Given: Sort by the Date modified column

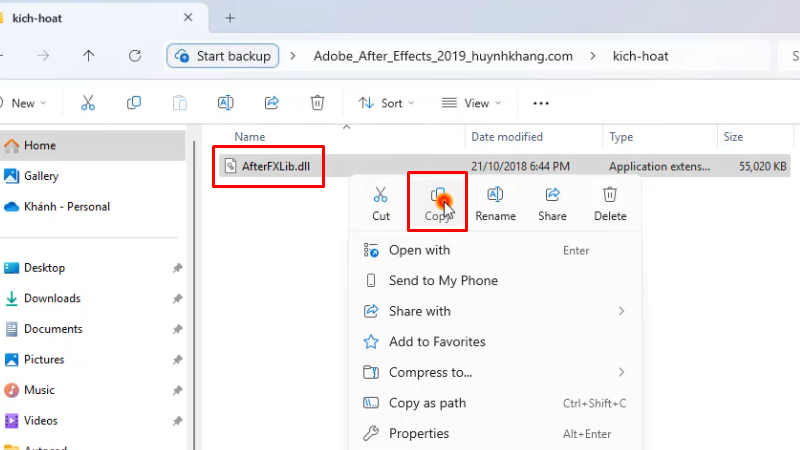Looking at the screenshot, I should coord(507,137).
